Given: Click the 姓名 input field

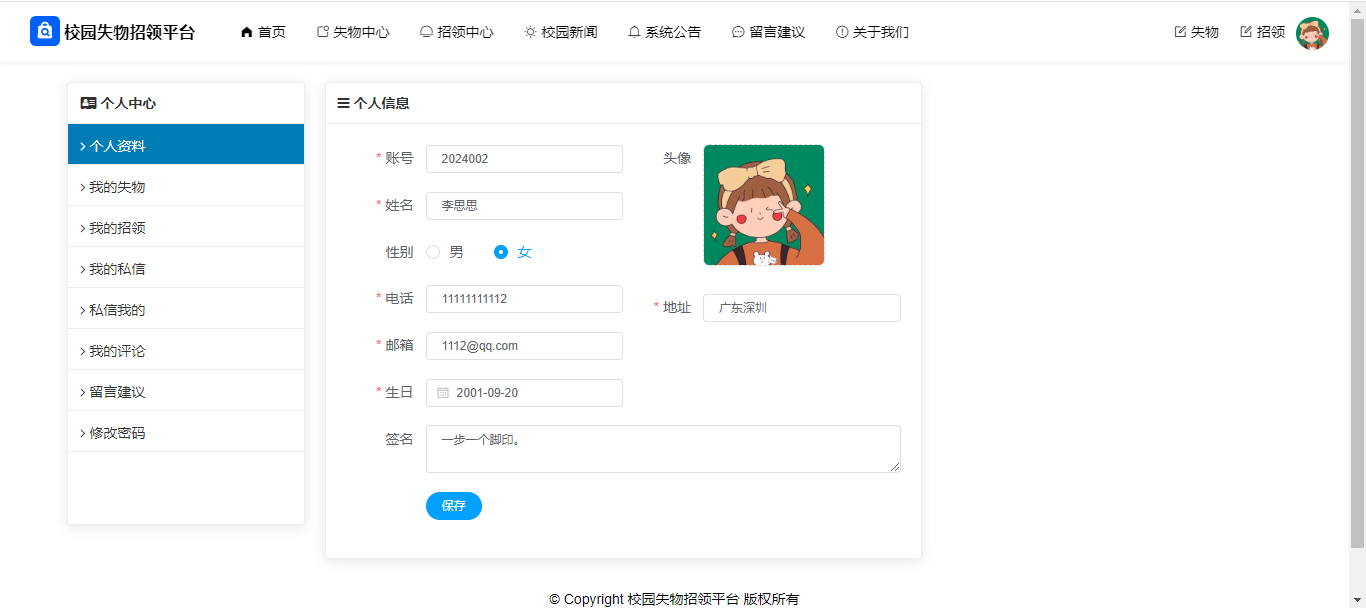Looking at the screenshot, I should pos(524,206).
